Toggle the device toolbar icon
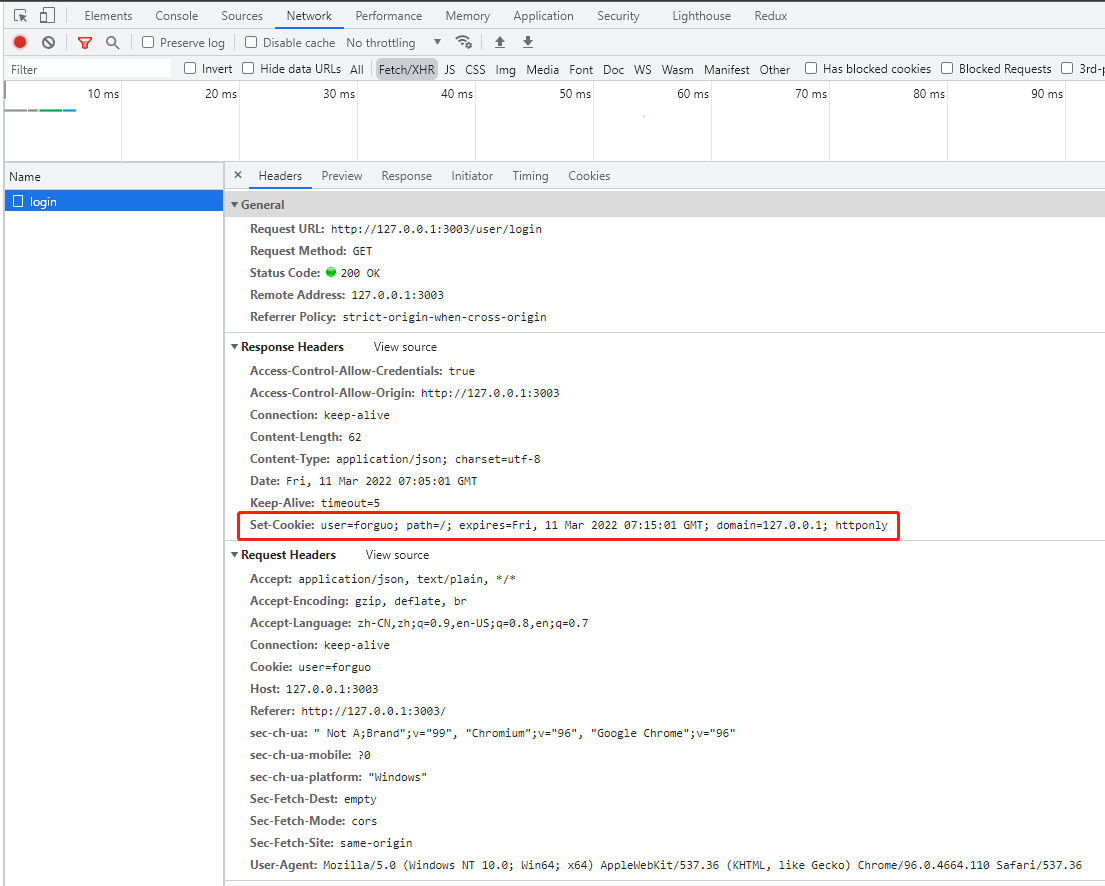The image size is (1105, 886). tap(47, 16)
